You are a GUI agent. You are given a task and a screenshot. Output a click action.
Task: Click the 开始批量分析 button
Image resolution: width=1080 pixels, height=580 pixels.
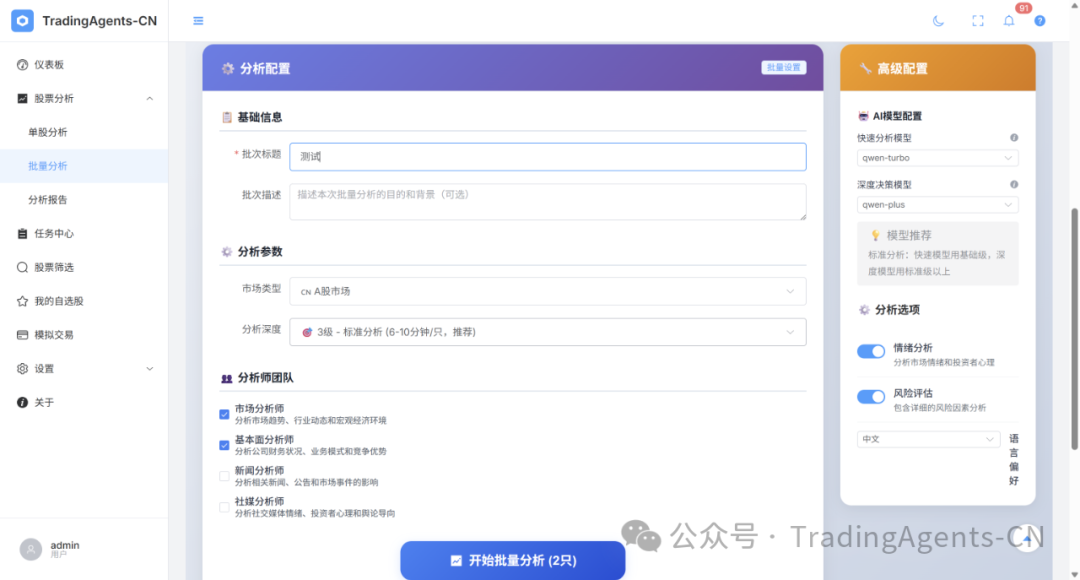coord(512,560)
